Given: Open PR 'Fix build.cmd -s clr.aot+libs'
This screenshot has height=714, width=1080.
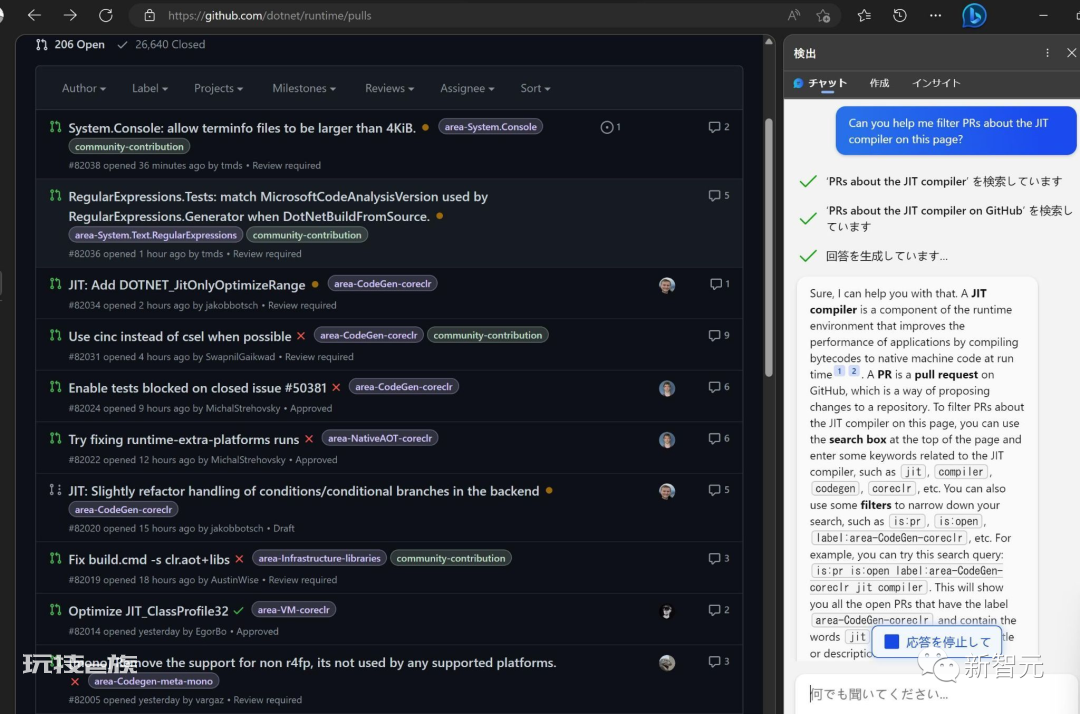Looking at the screenshot, I should point(149,560).
